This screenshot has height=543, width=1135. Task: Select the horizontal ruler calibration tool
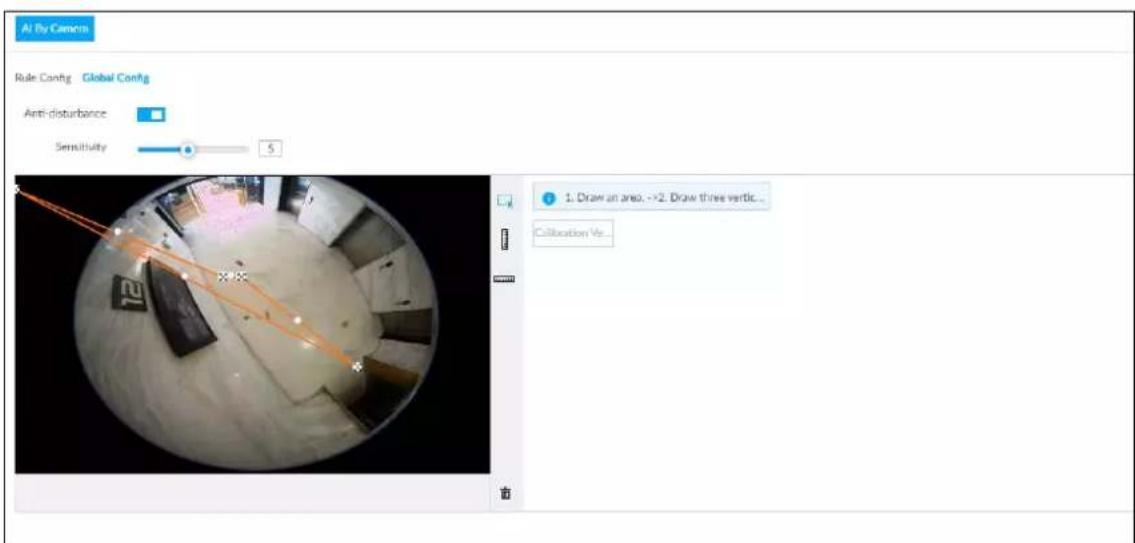coord(505,279)
